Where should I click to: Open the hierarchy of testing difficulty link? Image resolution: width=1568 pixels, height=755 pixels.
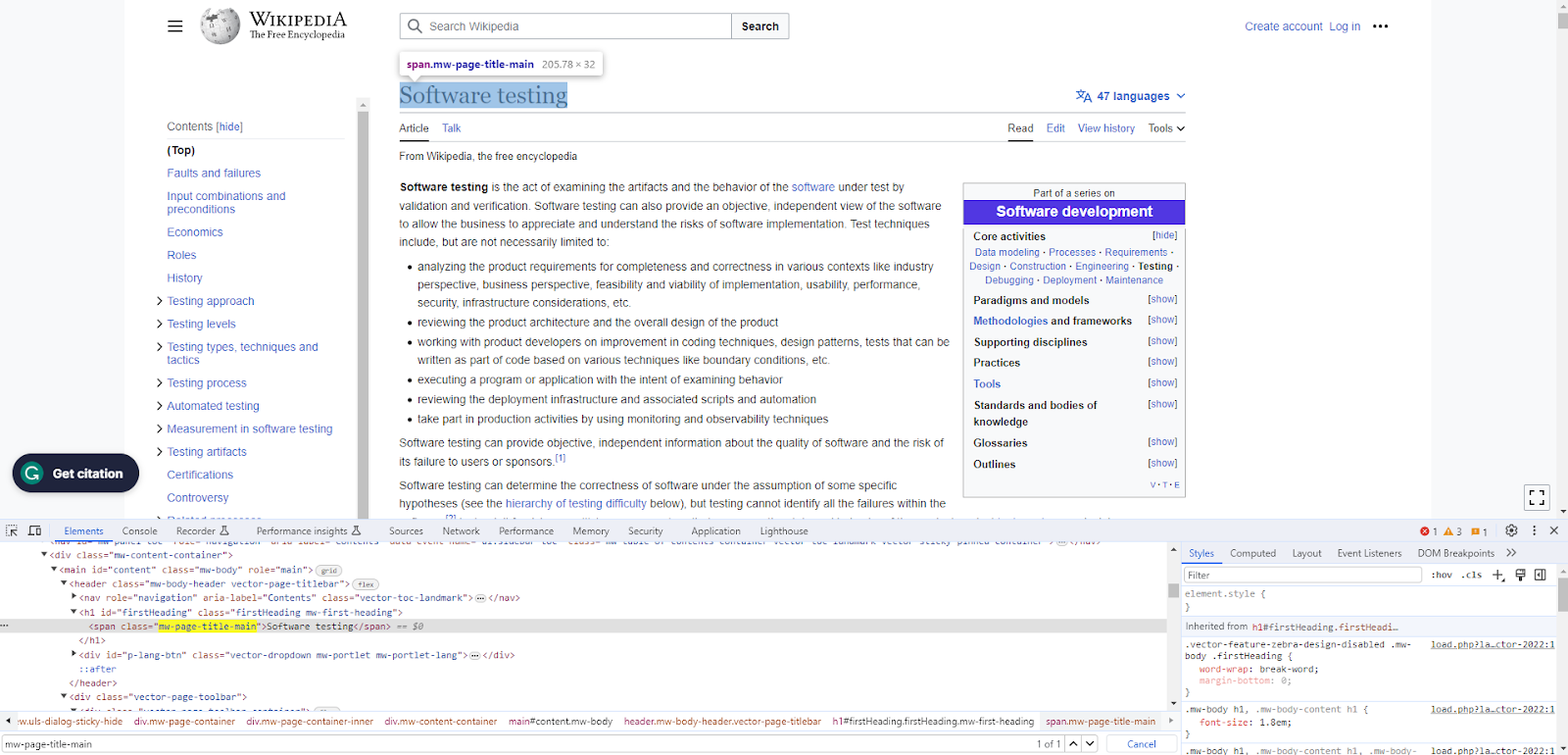[576, 504]
